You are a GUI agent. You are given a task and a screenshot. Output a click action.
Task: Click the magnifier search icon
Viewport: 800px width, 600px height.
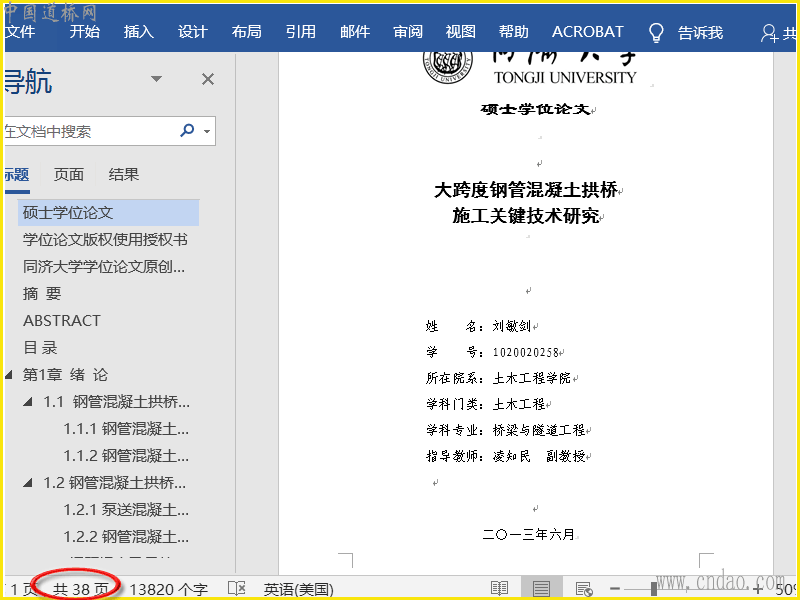click(187, 131)
